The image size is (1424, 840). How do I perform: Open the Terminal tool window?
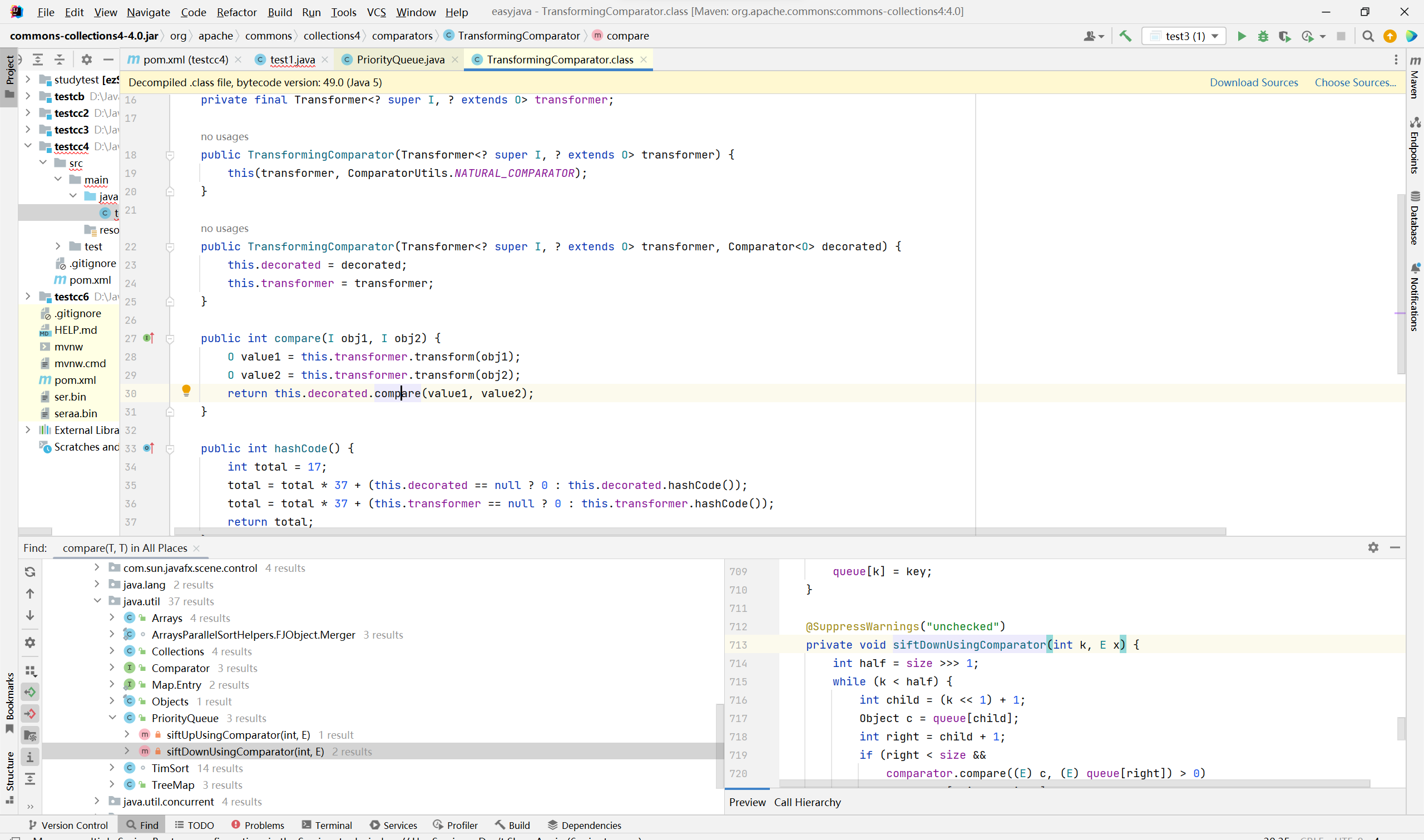327,826
